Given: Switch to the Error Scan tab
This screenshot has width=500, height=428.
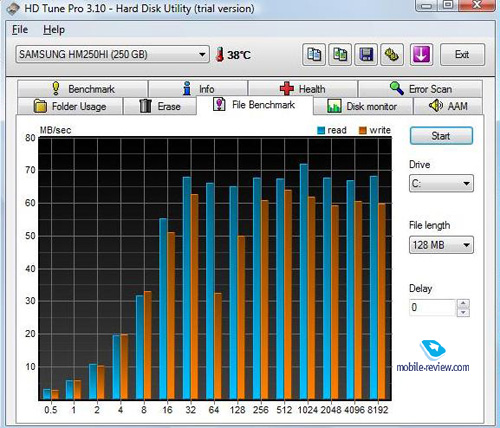Looking at the screenshot, I should [420, 89].
